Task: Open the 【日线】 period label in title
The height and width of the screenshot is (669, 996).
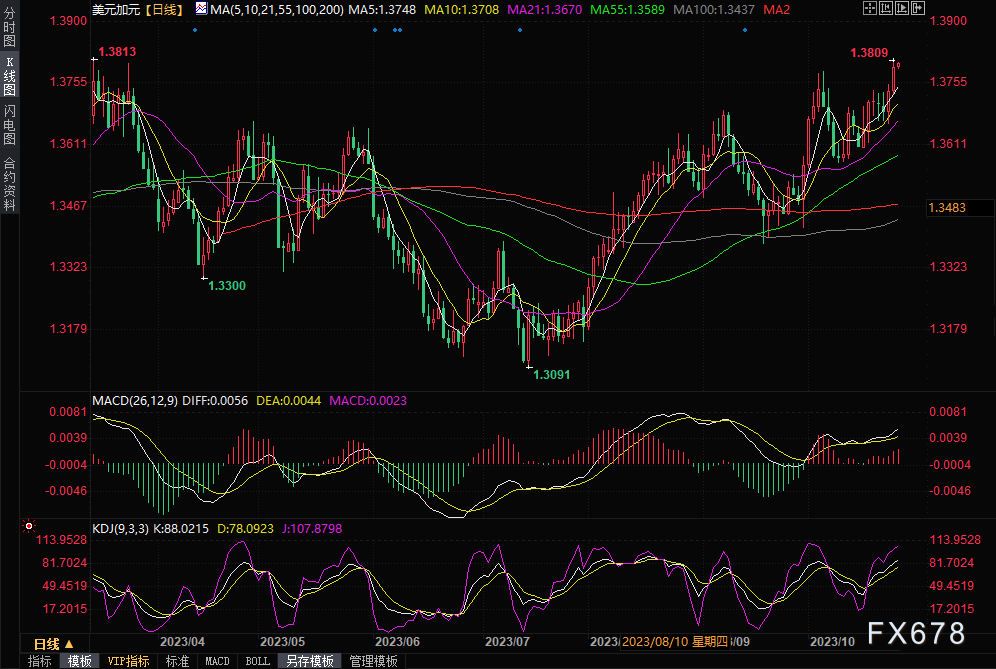Action: (x=165, y=9)
